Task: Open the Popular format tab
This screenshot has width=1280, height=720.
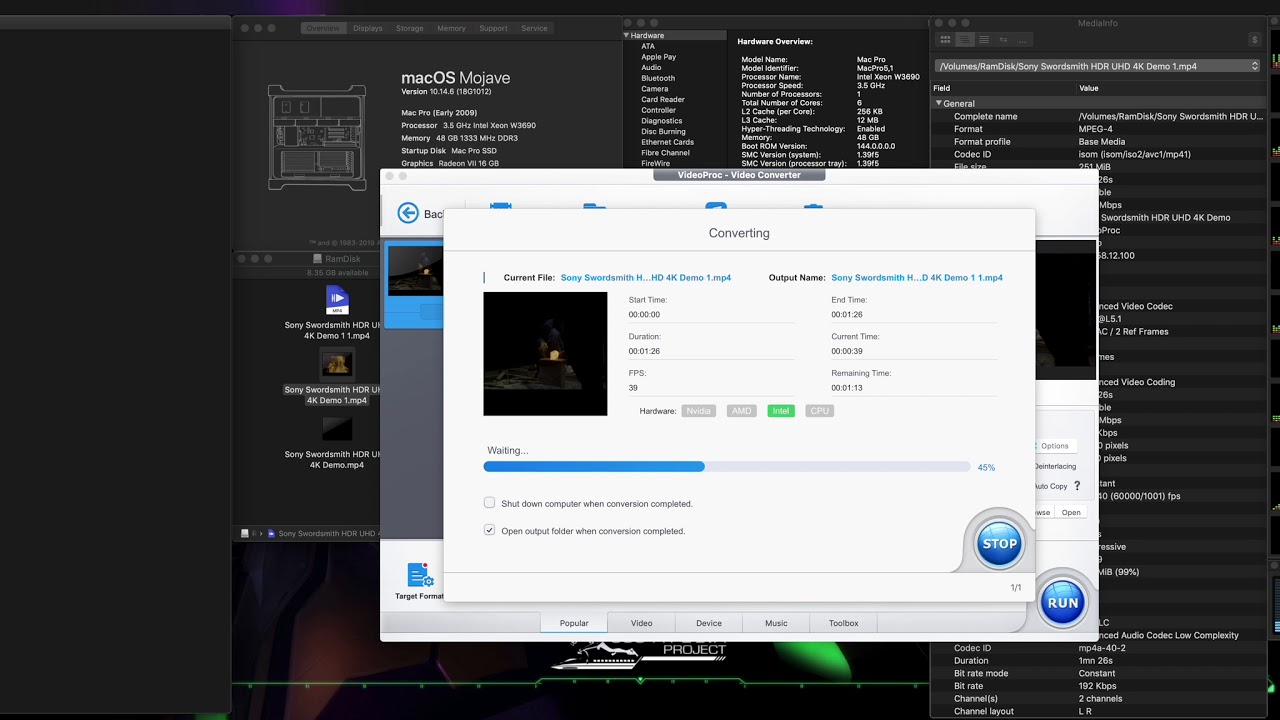Action: click(574, 623)
